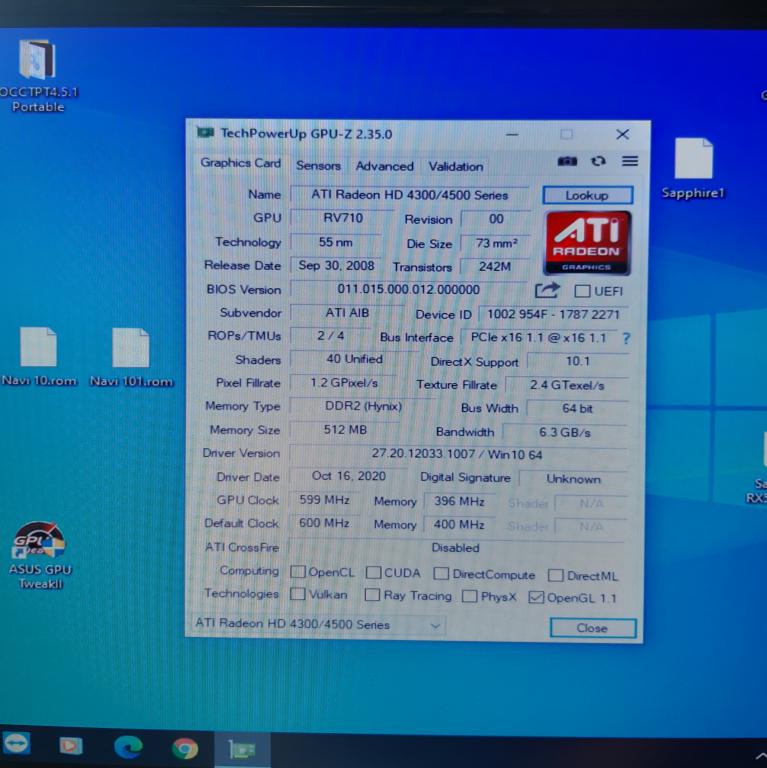Click the Pixel Fillrate 1.2 GPixel/s value
767x768 pixels.
click(x=344, y=383)
